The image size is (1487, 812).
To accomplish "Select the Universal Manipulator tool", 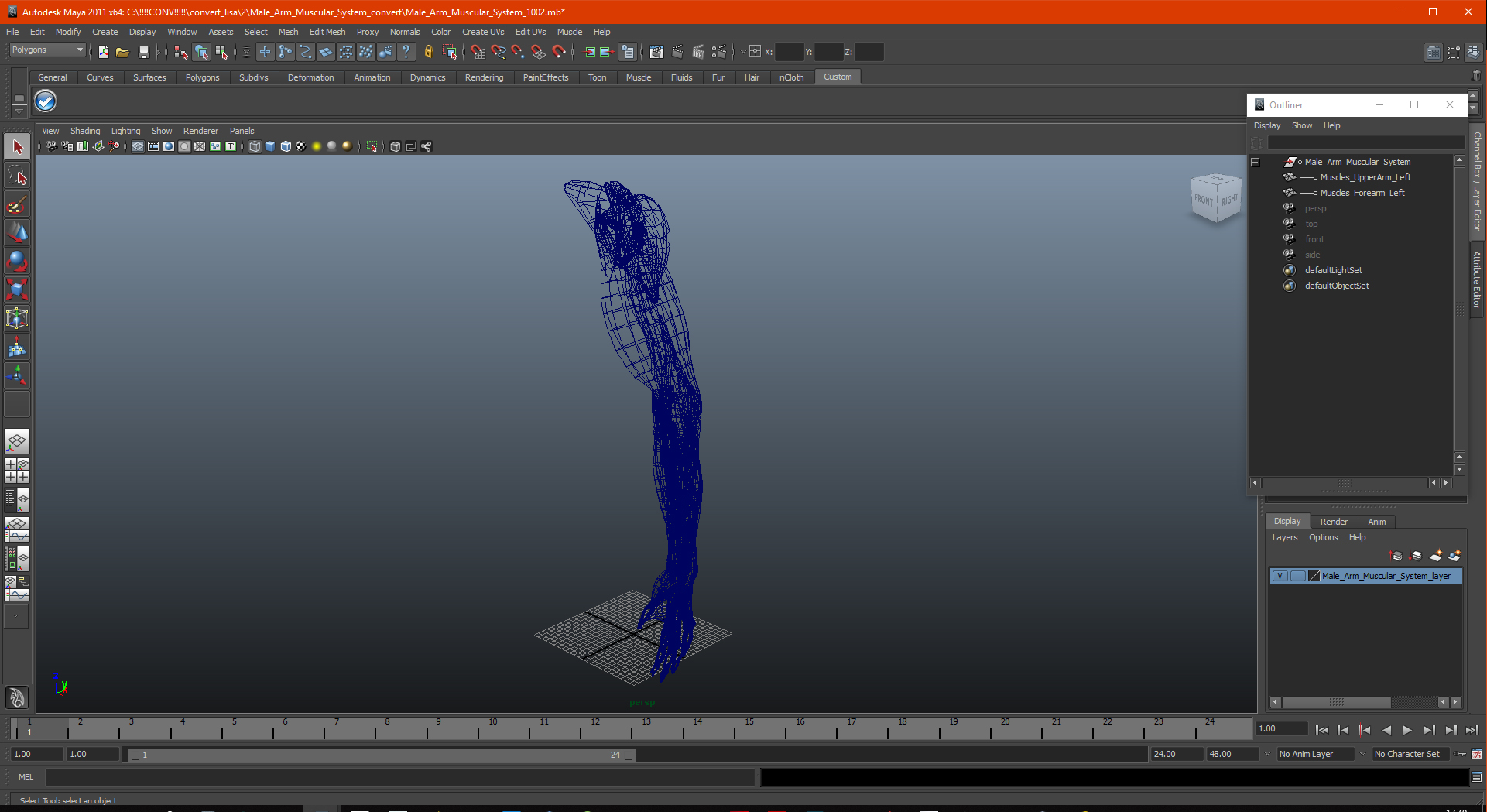I will [17, 318].
